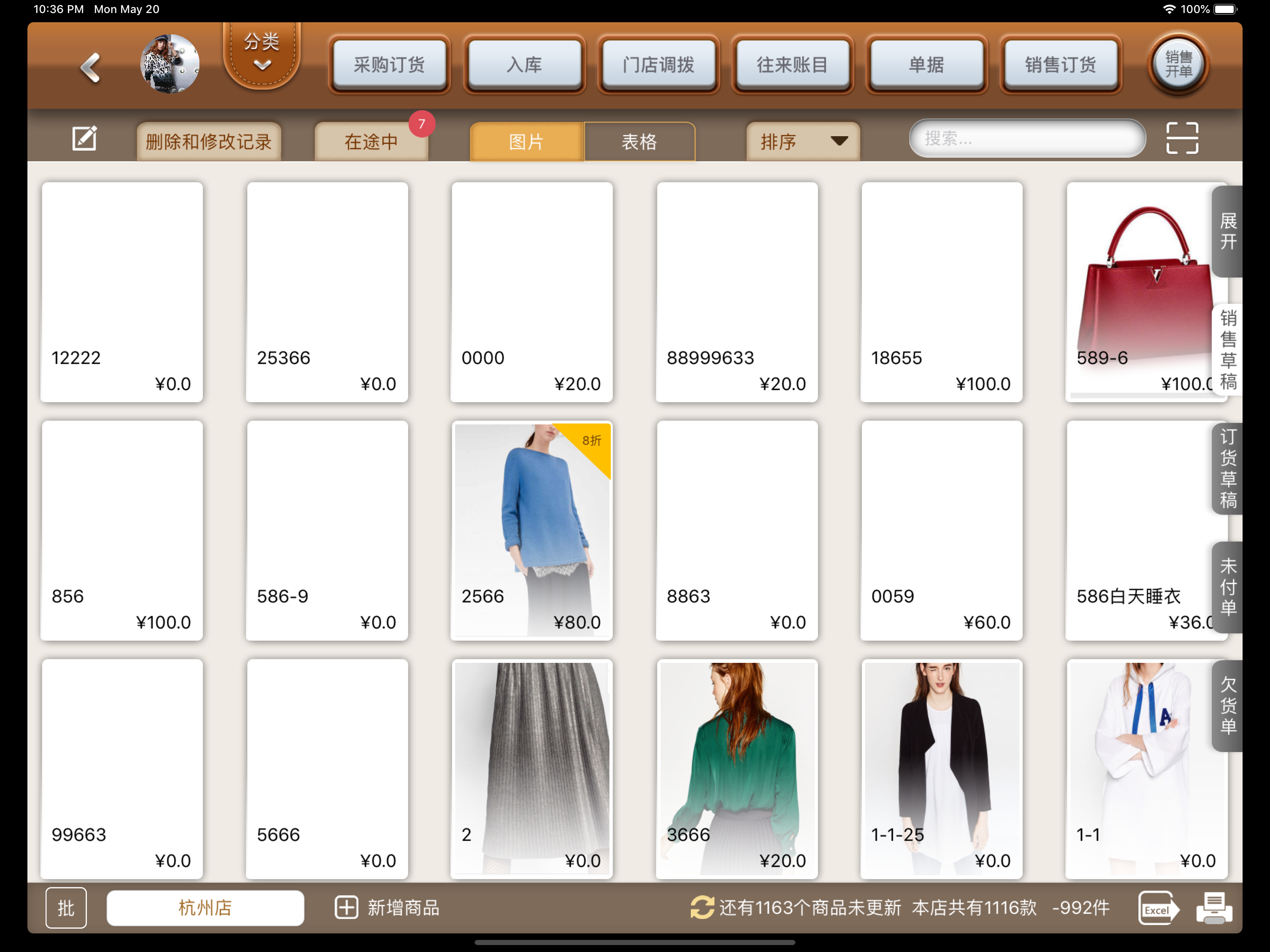1270x952 pixels.
Task: Open the user profile avatar
Action: [170, 64]
